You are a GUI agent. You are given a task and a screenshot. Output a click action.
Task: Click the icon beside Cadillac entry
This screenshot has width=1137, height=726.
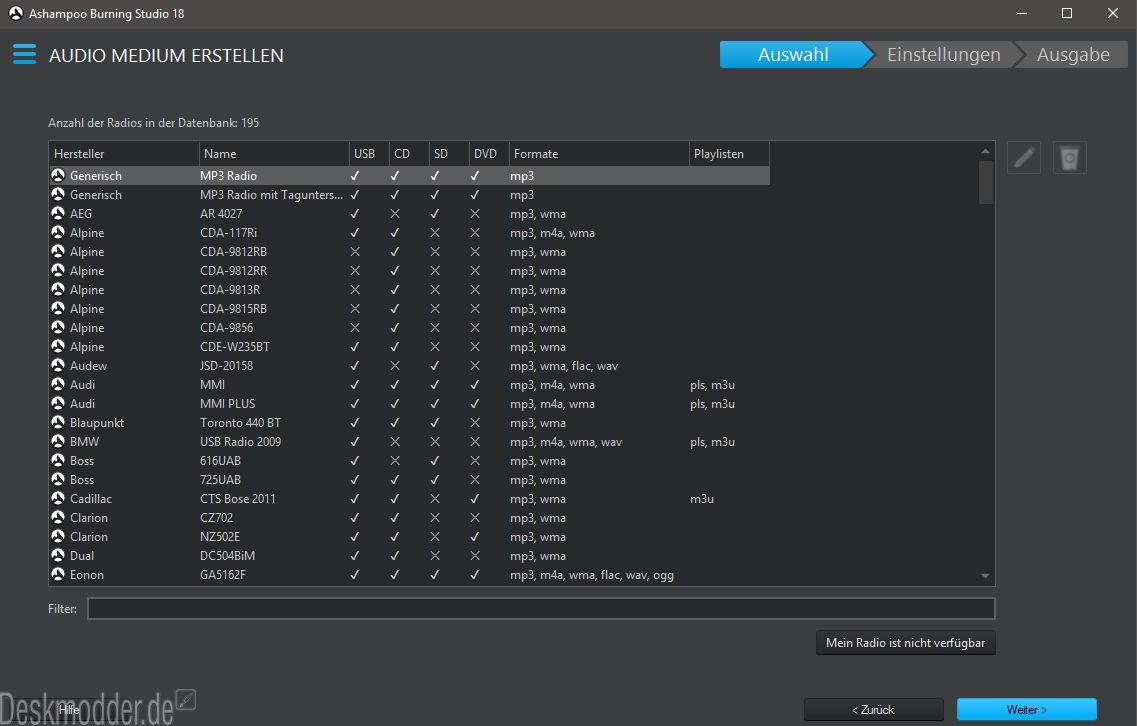tap(58, 499)
